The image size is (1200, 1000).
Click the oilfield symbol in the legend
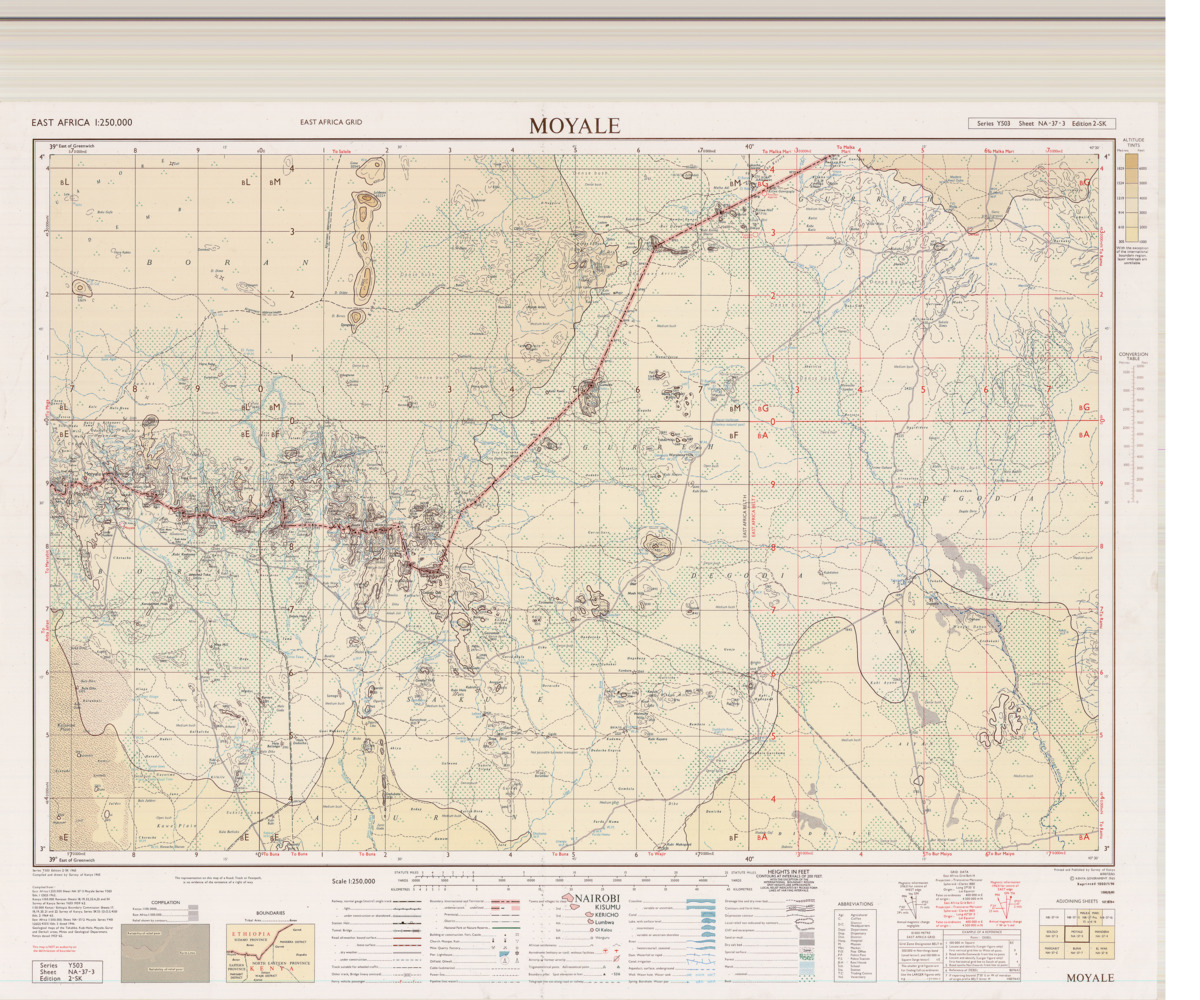[x=505, y=960]
